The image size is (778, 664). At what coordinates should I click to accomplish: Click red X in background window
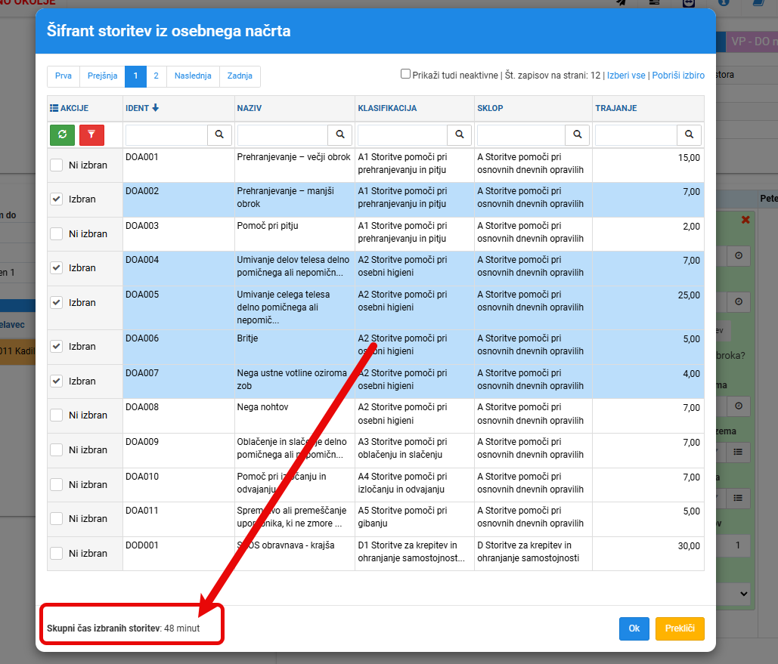(745, 220)
